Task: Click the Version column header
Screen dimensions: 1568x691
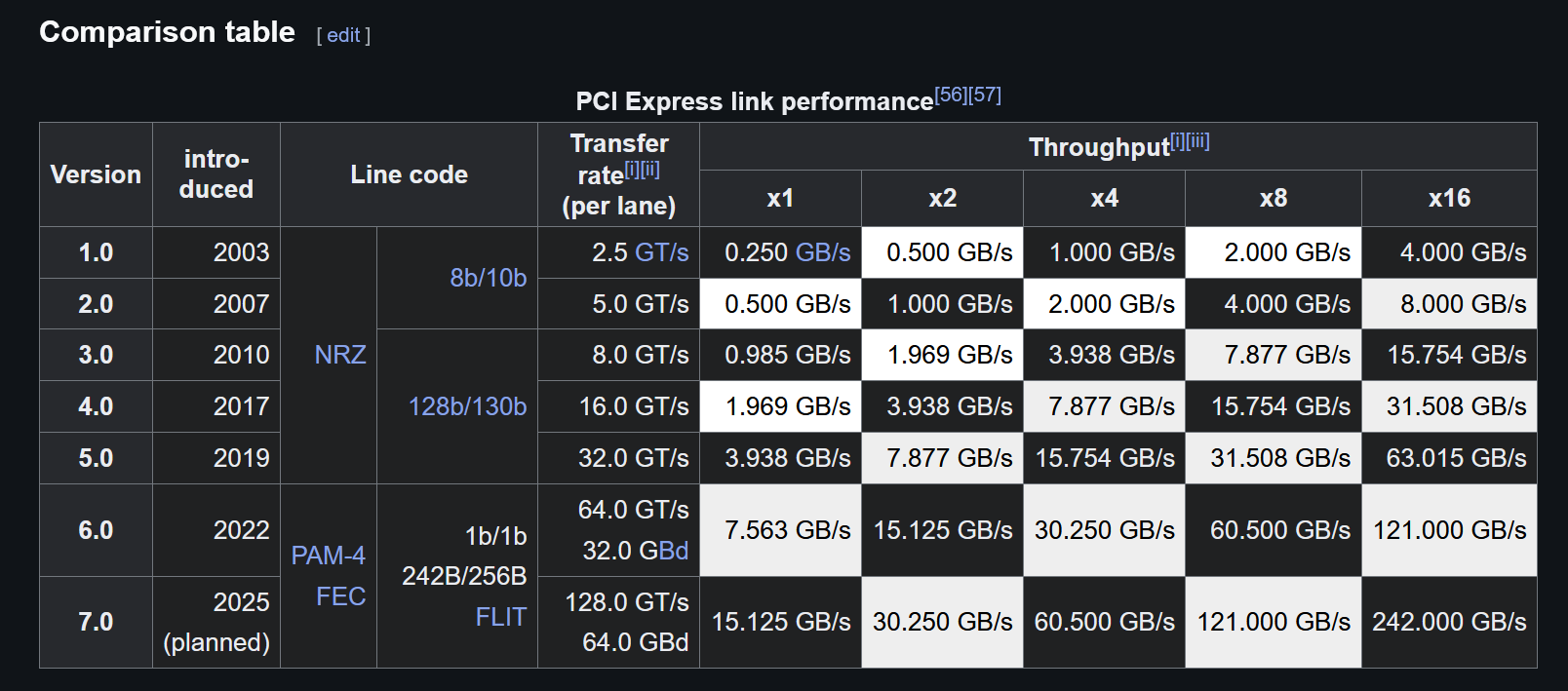Action: (x=96, y=174)
